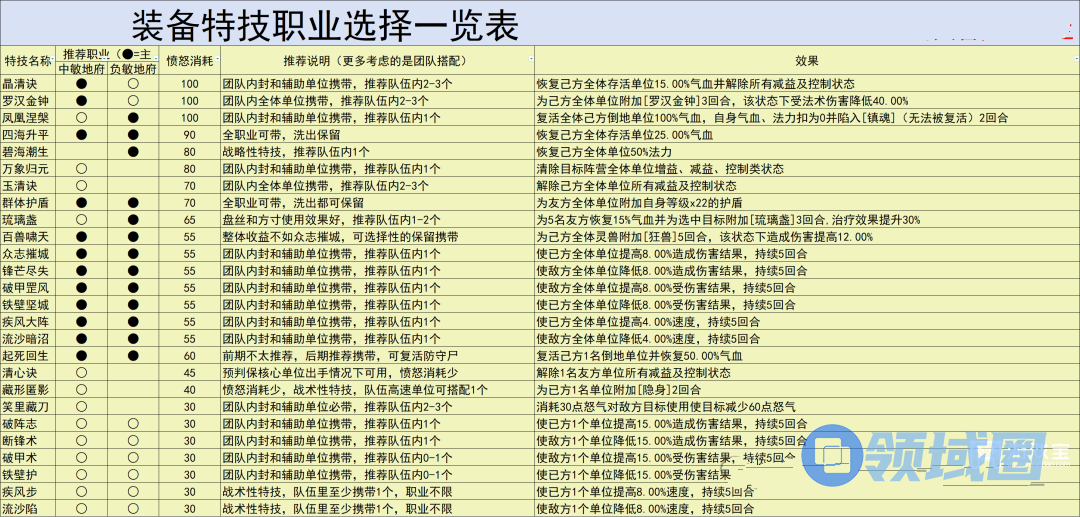Viewport: 1080px width, 517px height.
Task: Select hollow circle in 凤凰涅槃 row under 中敏地府
Action: click(x=82, y=118)
